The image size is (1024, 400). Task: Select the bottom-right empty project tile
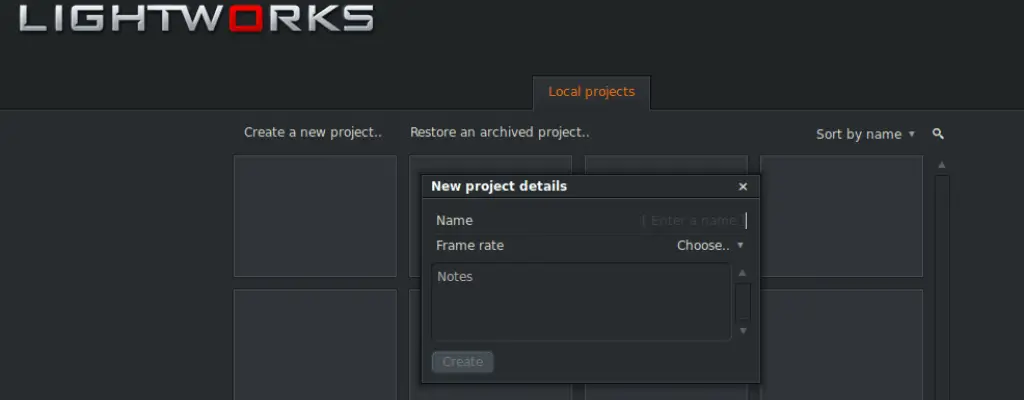pos(841,345)
